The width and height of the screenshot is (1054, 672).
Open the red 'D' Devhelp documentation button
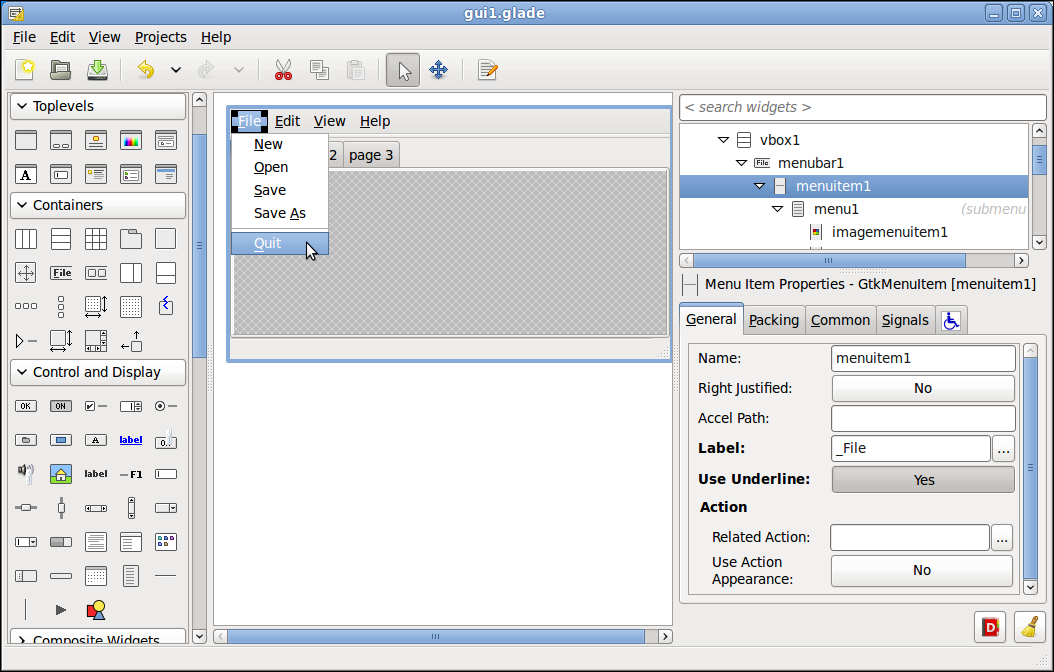point(989,627)
